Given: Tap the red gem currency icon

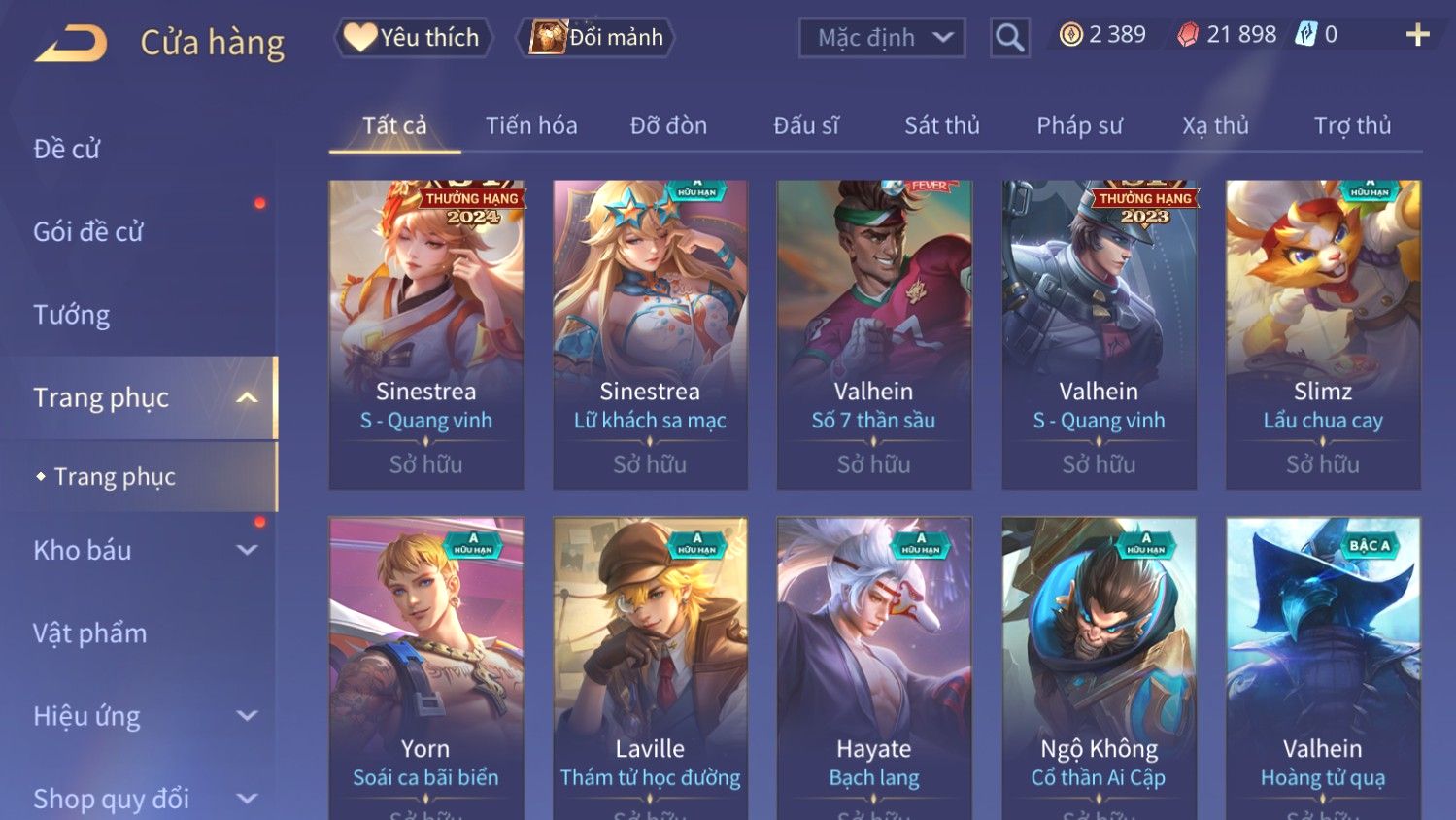Looking at the screenshot, I should pos(1188,36).
